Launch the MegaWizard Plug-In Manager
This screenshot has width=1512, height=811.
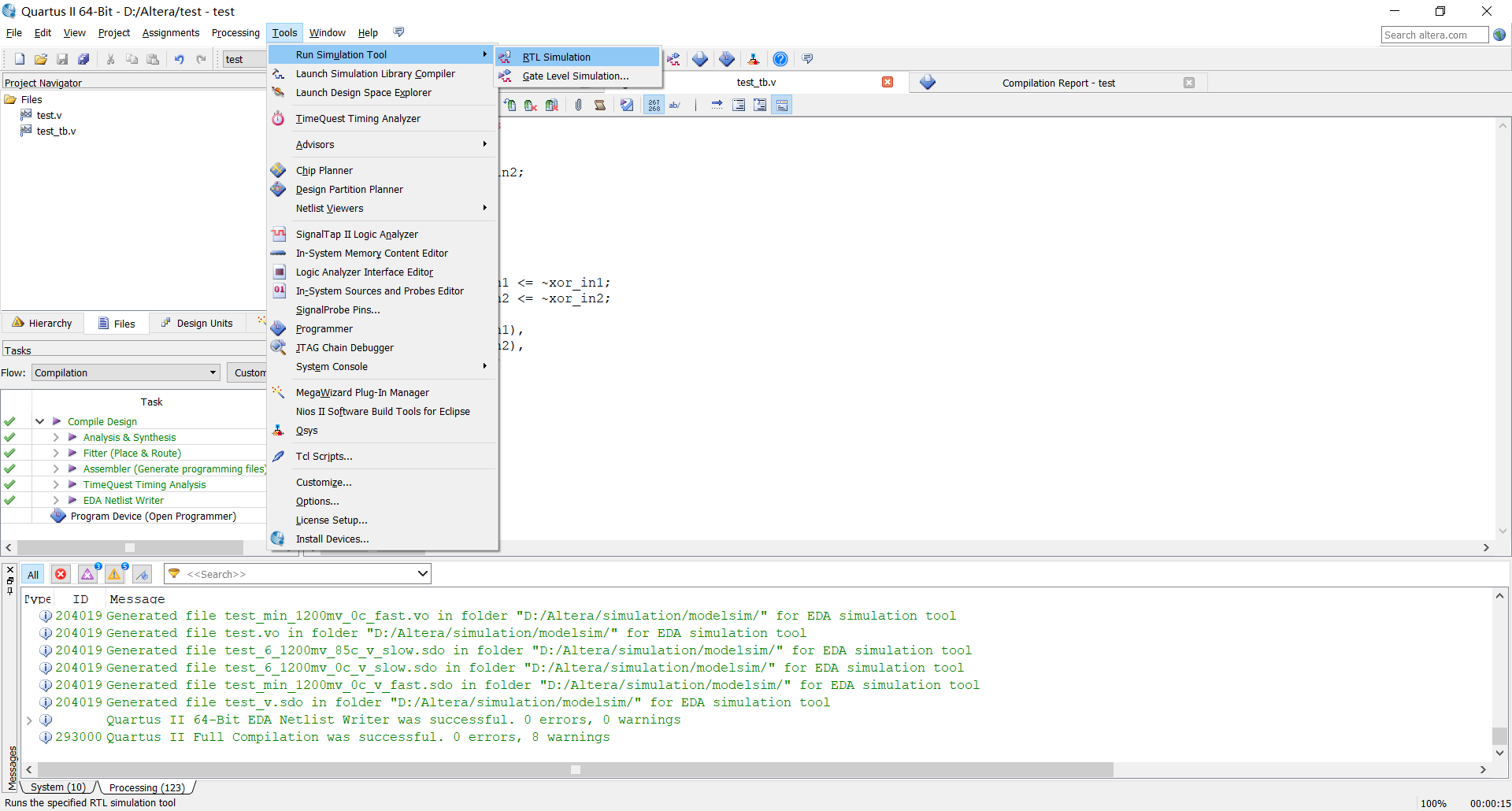(x=362, y=392)
